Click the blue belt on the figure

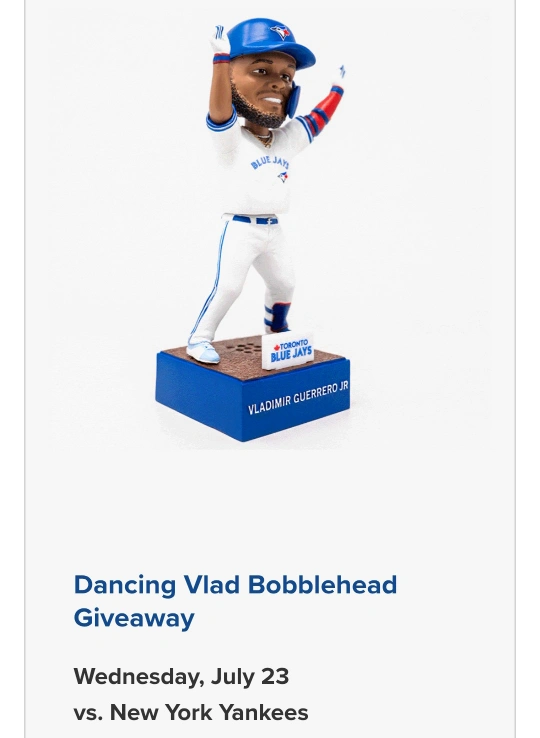[255, 219]
